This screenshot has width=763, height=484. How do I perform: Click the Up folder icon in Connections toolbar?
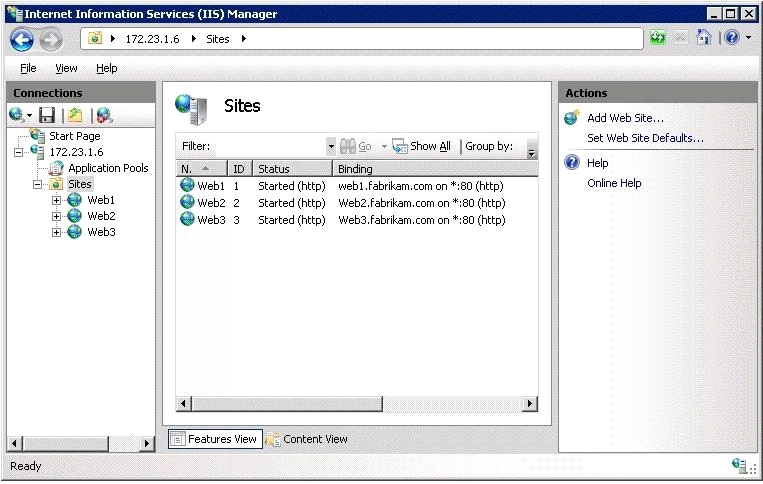point(75,115)
